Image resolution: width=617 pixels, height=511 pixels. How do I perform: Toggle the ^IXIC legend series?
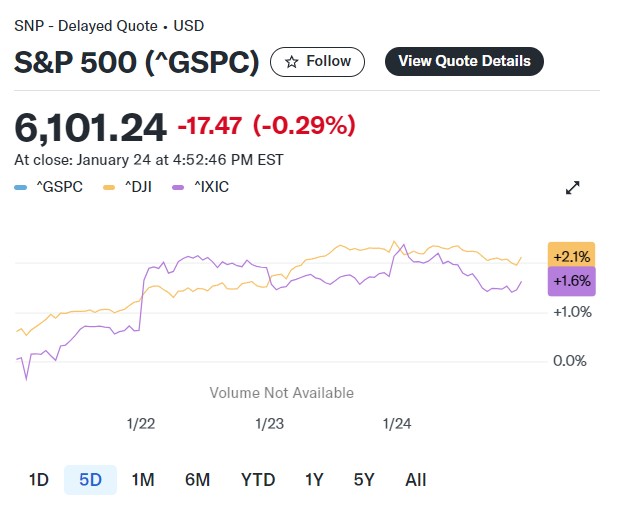(x=202, y=187)
